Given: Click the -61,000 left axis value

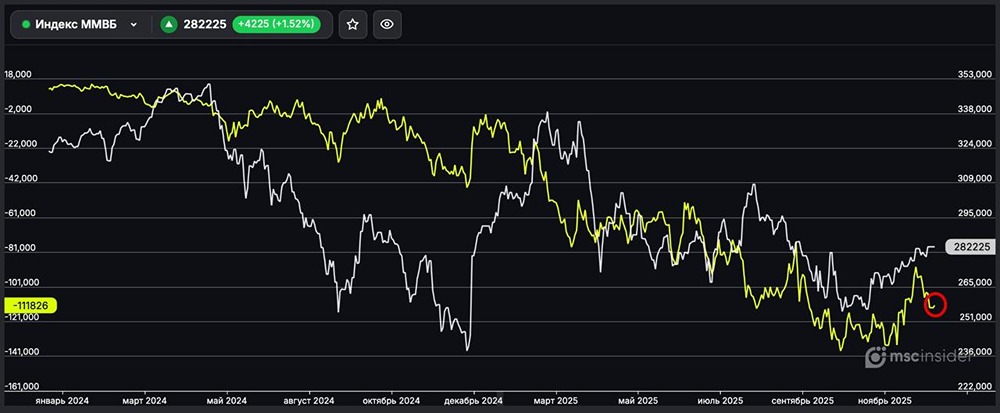Looking at the screenshot, I should (20, 214).
